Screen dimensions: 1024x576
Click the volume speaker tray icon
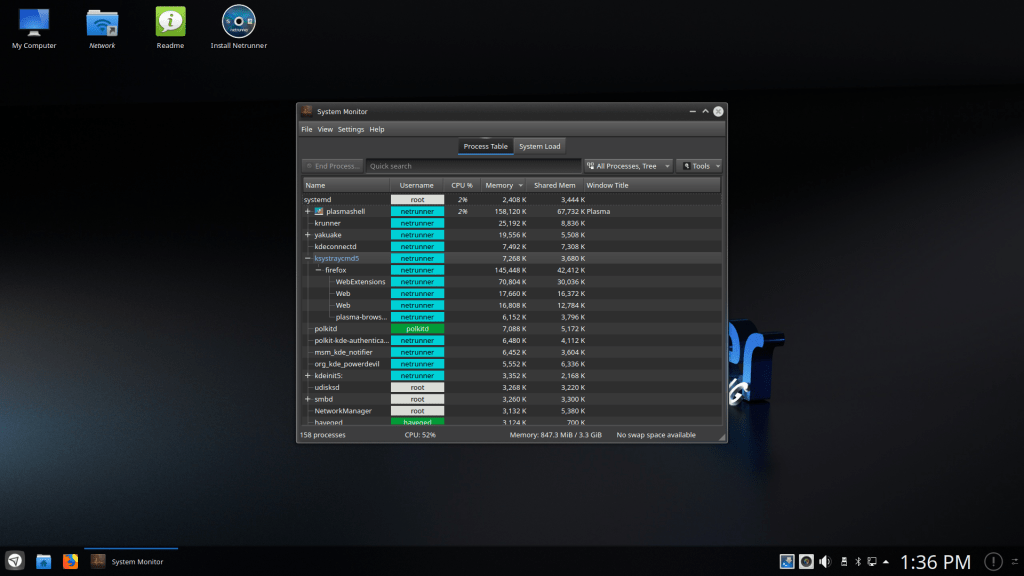(x=825, y=562)
